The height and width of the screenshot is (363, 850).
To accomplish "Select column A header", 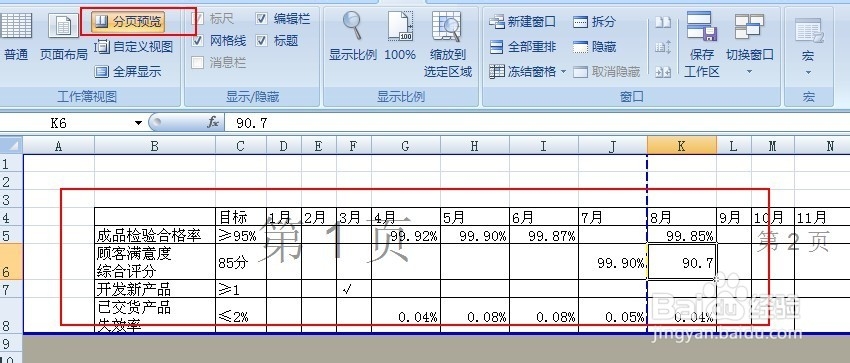I will 59,145.
